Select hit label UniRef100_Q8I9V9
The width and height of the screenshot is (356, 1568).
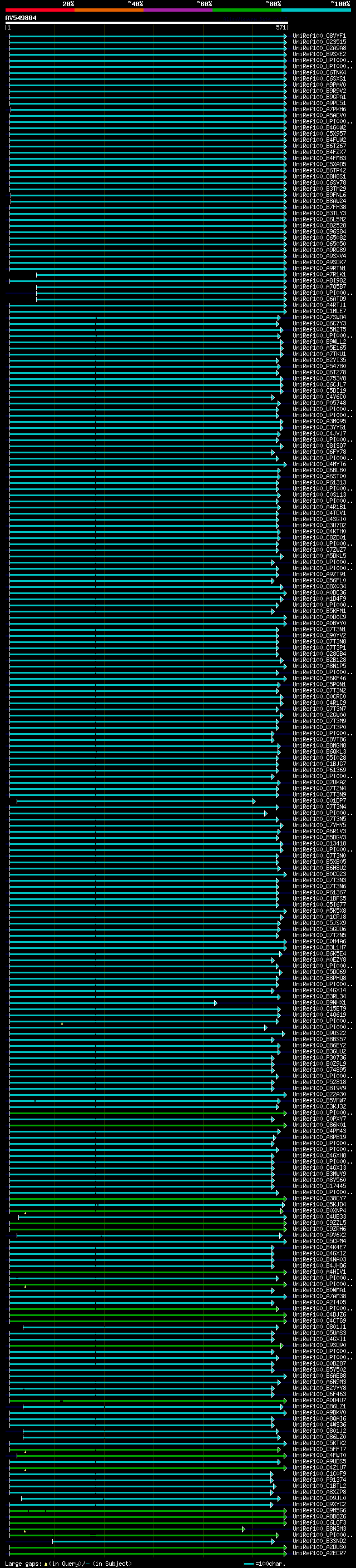(319, 1088)
